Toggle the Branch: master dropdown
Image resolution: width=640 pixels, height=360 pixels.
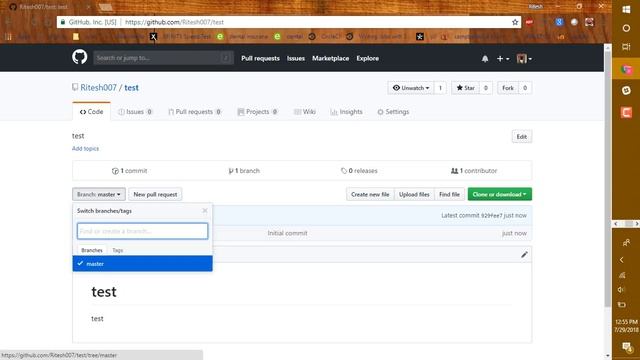[99, 194]
